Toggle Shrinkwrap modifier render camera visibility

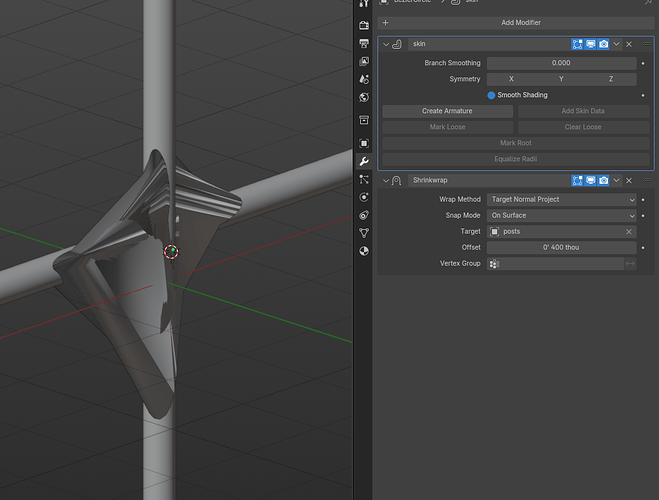coord(604,181)
